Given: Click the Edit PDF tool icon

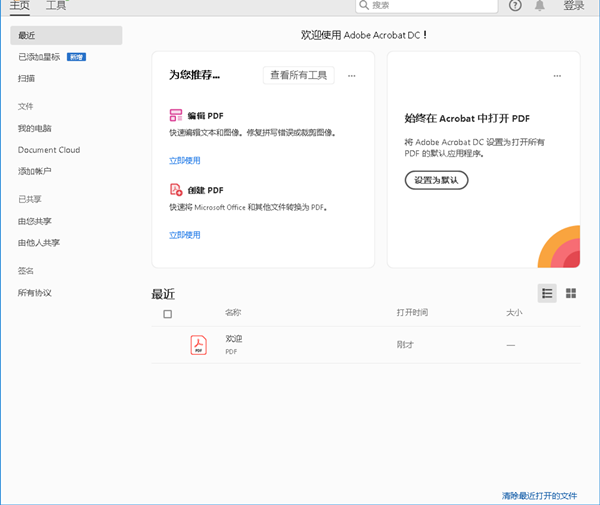Looking at the screenshot, I should click(176, 115).
